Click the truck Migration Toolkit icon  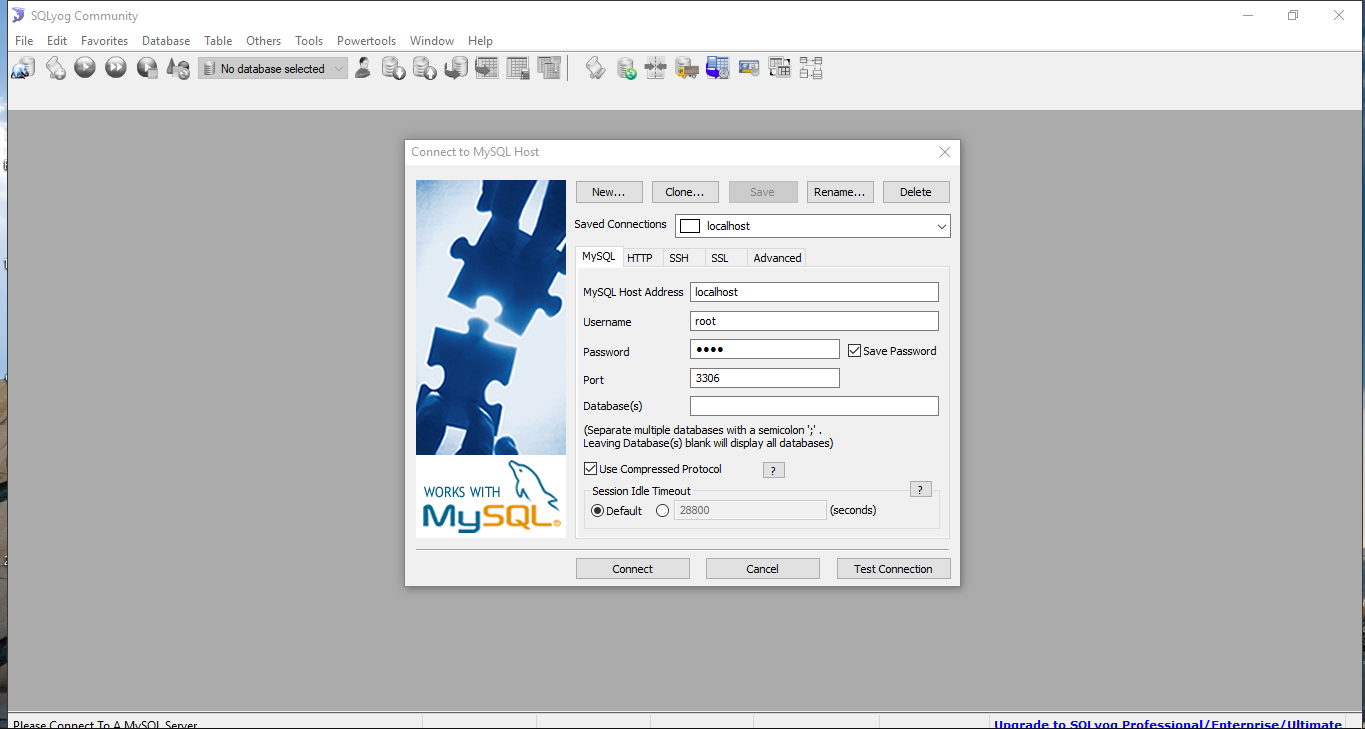(x=687, y=68)
